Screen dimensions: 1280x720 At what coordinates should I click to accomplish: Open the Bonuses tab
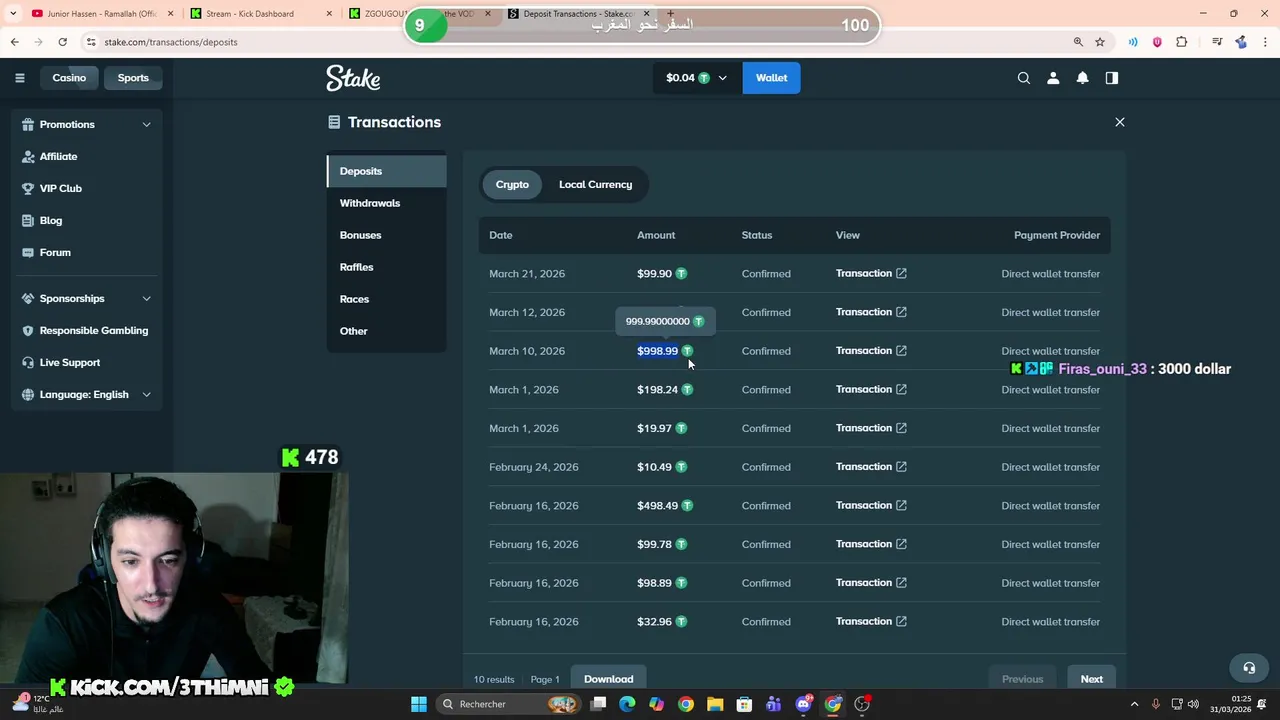pyautogui.click(x=387, y=235)
